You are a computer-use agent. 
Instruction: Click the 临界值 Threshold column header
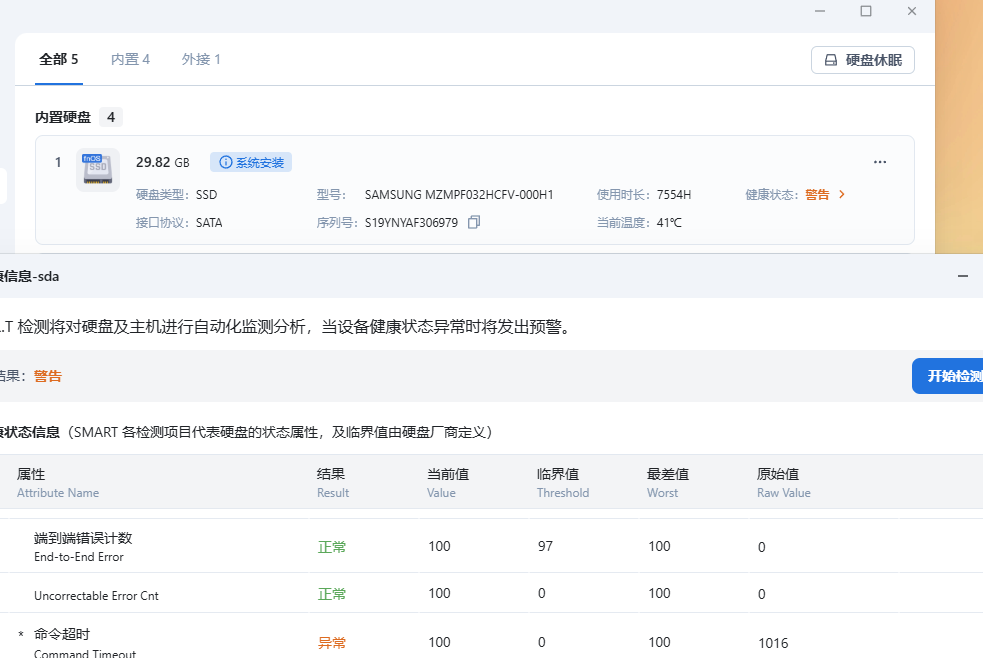tap(563, 483)
